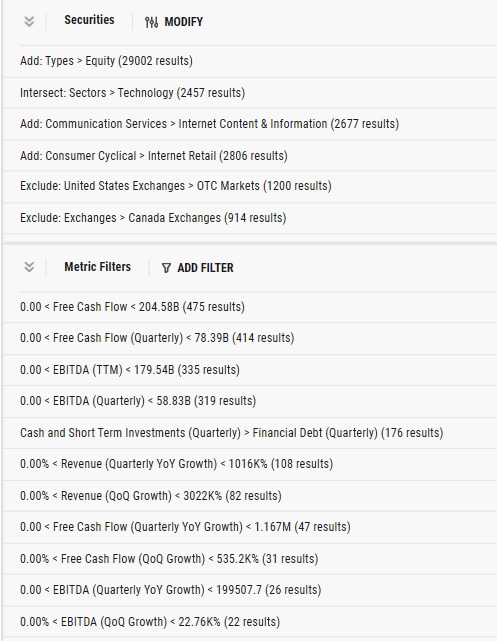Open MODIFY for securities
Image resolution: width=497 pixels, height=641 pixels.
[x=174, y=22]
